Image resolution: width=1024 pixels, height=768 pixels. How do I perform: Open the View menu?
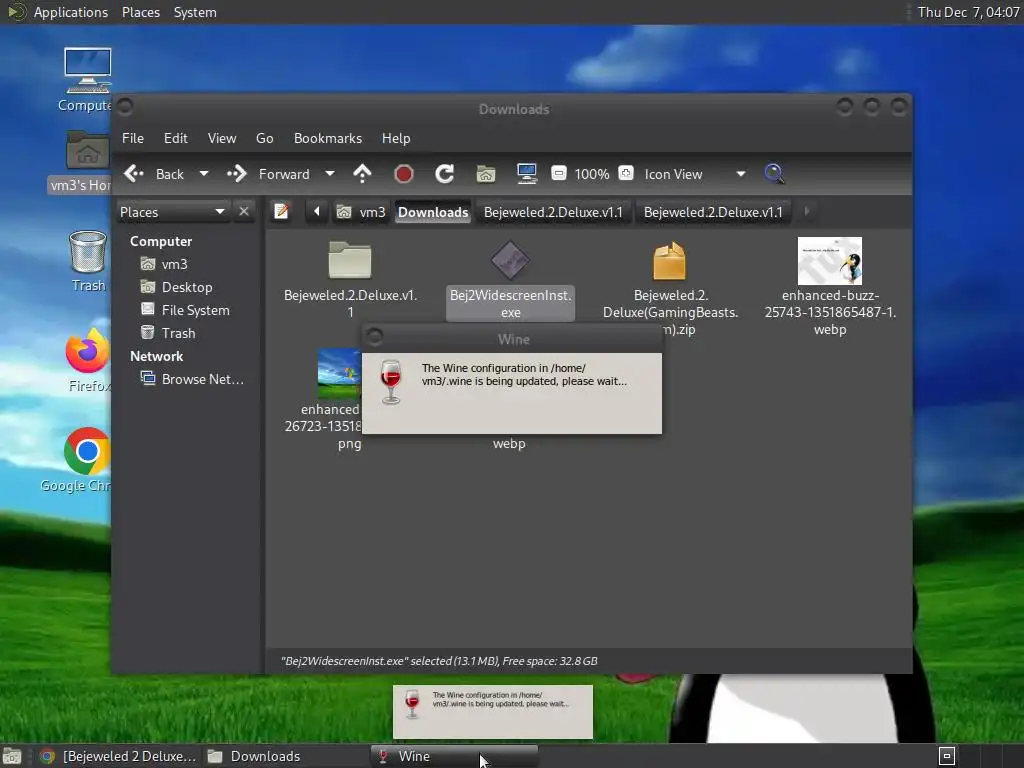tap(222, 138)
